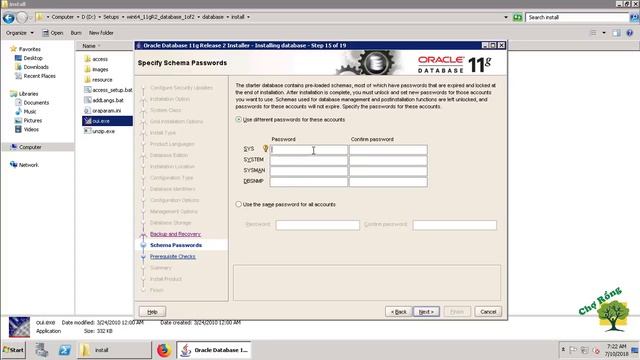The image size is (640, 360).
Task: Click 'database' in address breadcrumb
Action: [213, 17]
